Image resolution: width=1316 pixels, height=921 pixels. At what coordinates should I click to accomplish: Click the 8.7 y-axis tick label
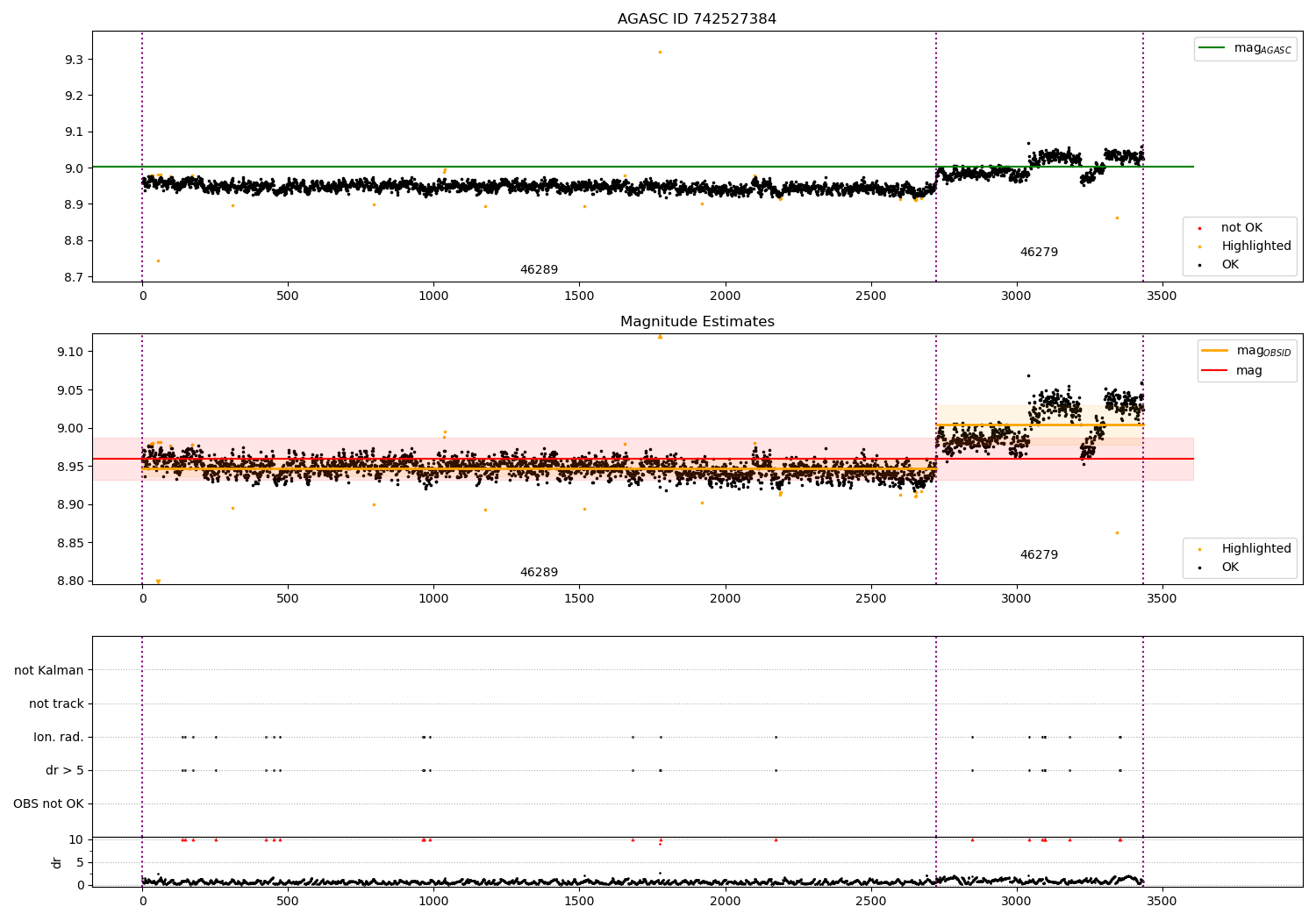click(75, 277)
